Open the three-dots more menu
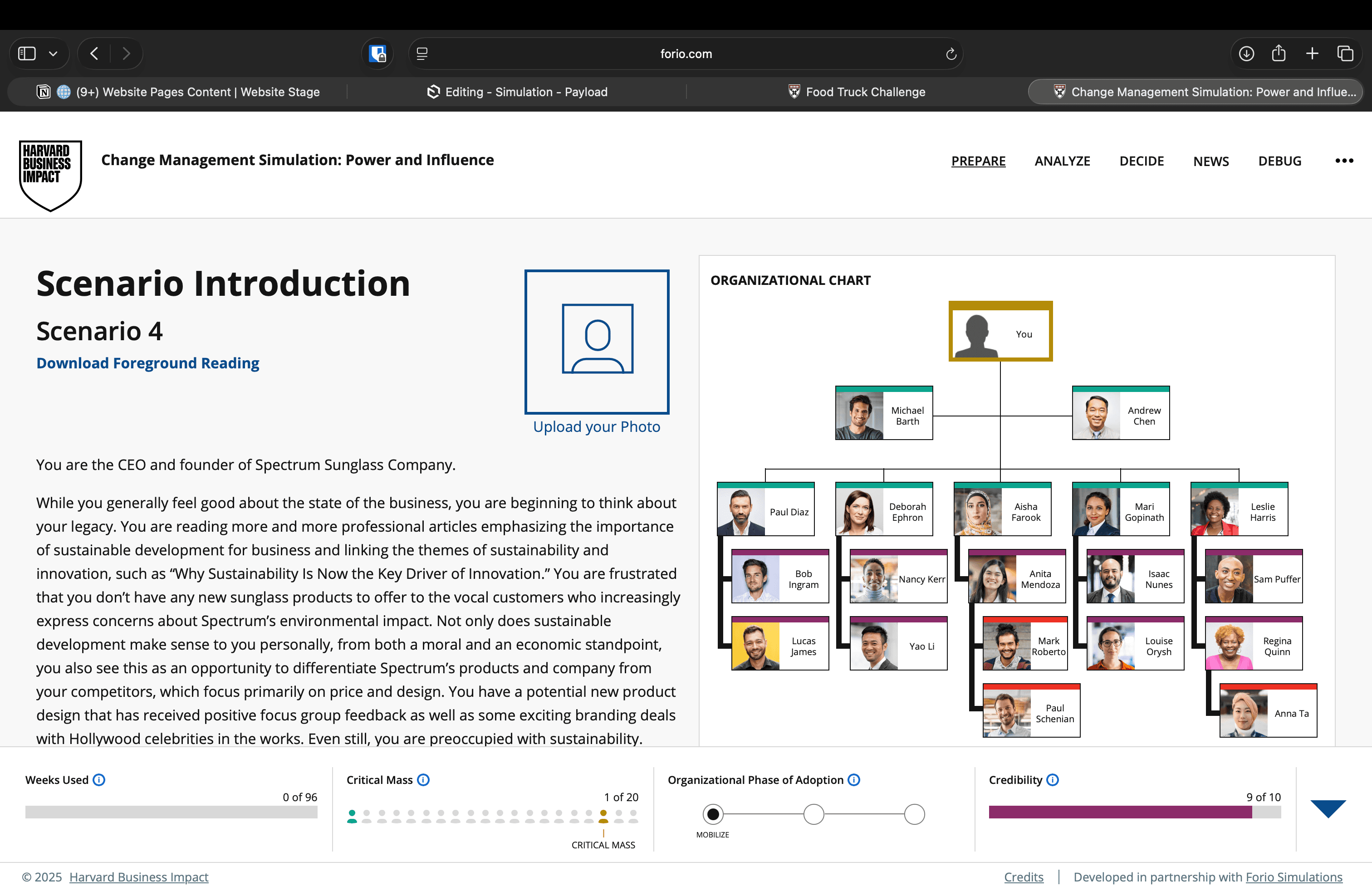Viewport: 1372px width, 891px height. tap(1344, 161)
